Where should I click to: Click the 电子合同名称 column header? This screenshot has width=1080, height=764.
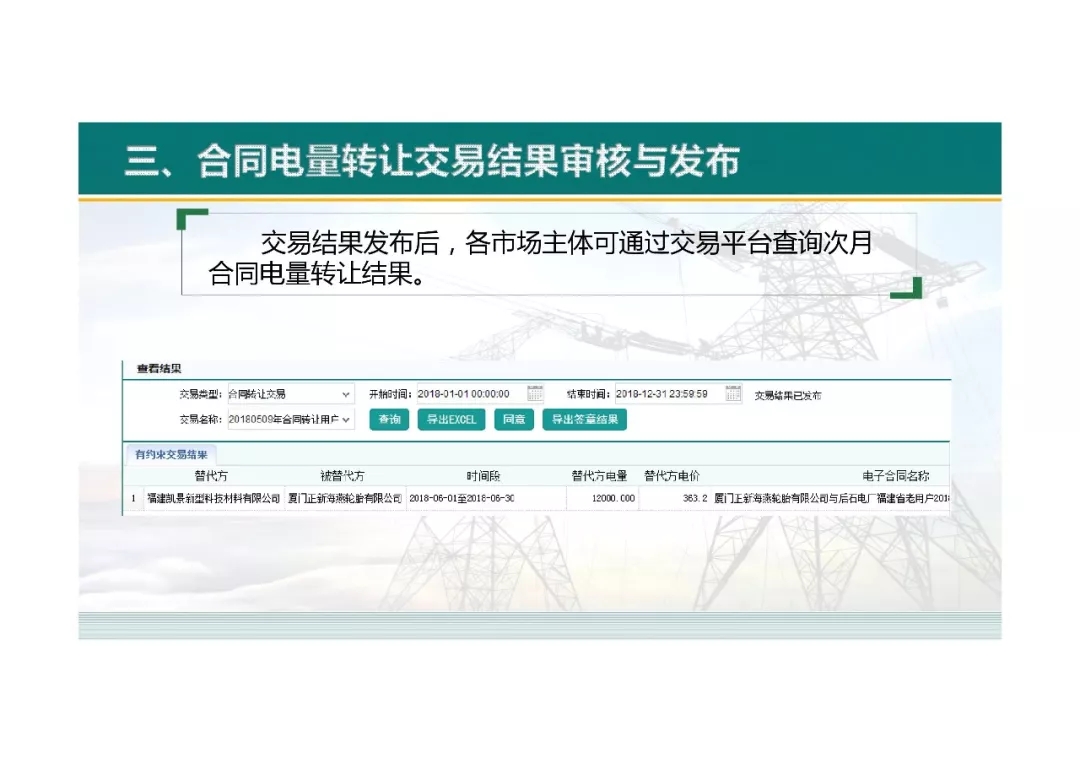click(x=895, y=476)
